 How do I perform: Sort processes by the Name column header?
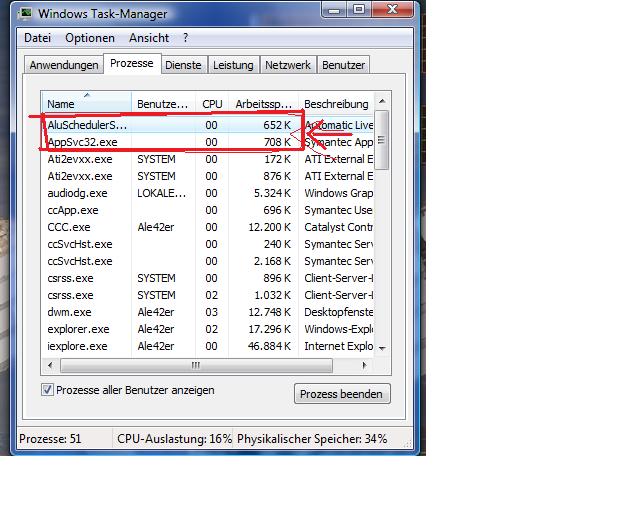(x=86, y=104)
